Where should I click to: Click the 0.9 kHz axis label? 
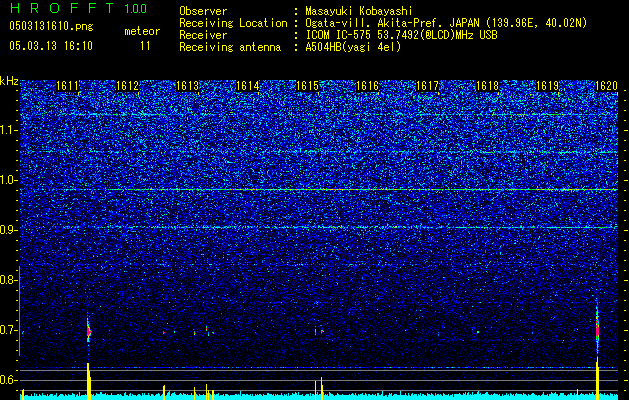click(7, 230)
